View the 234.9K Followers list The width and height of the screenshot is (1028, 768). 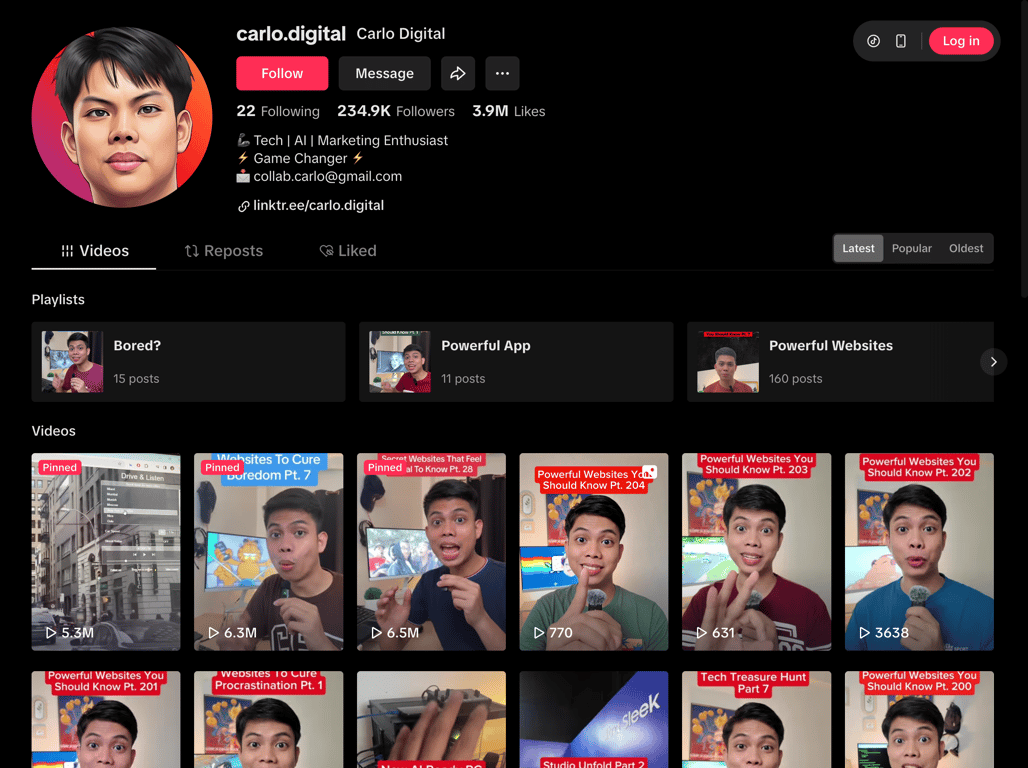pyautogui.click(x=396, y=111)
